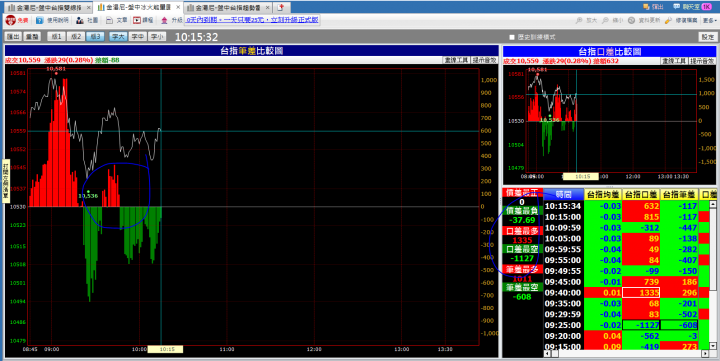The image size is (720, 361).
Task: Click the 彈出 pop-out window icon
Action: click(646, 6)
